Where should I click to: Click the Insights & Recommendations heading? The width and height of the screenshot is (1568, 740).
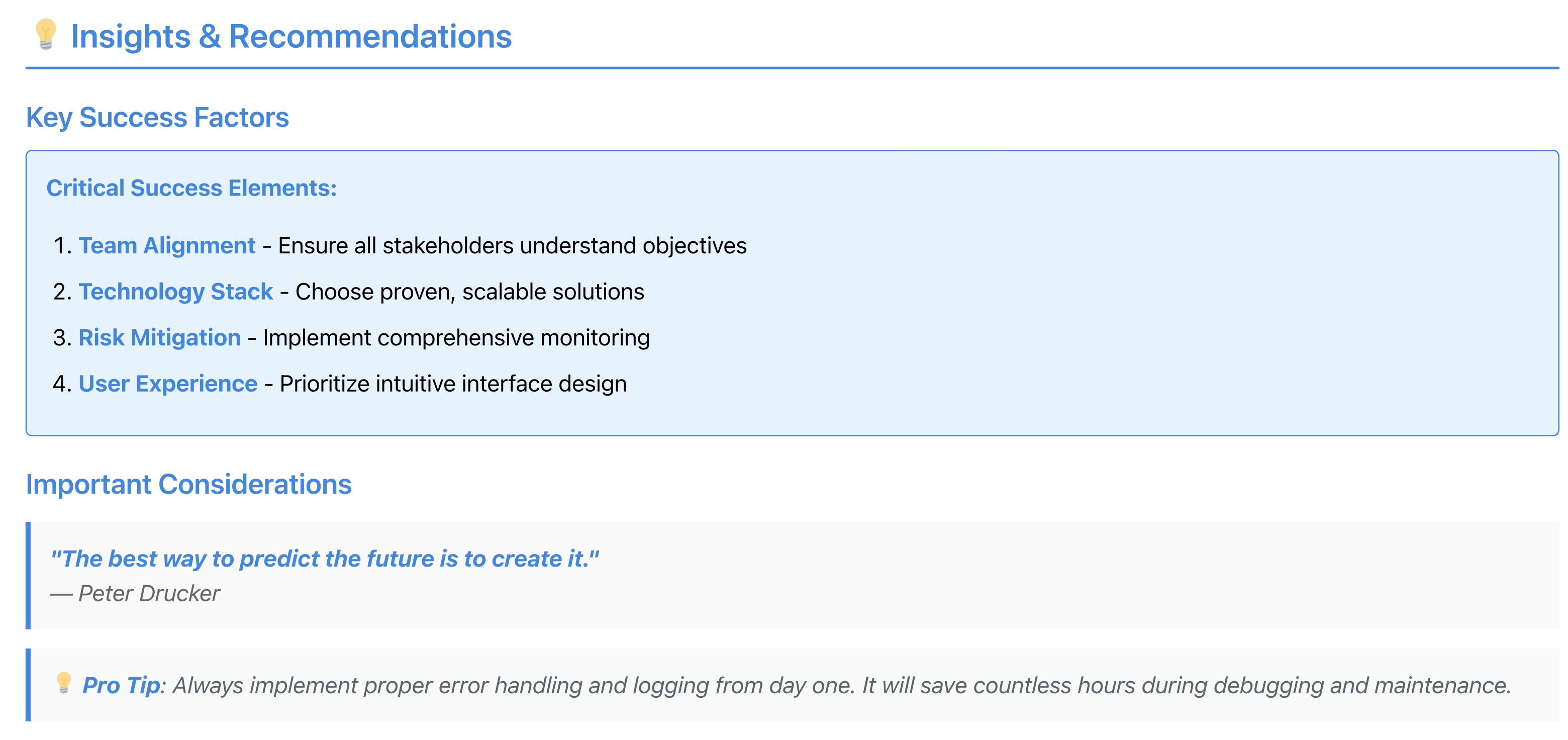(291, 37)
